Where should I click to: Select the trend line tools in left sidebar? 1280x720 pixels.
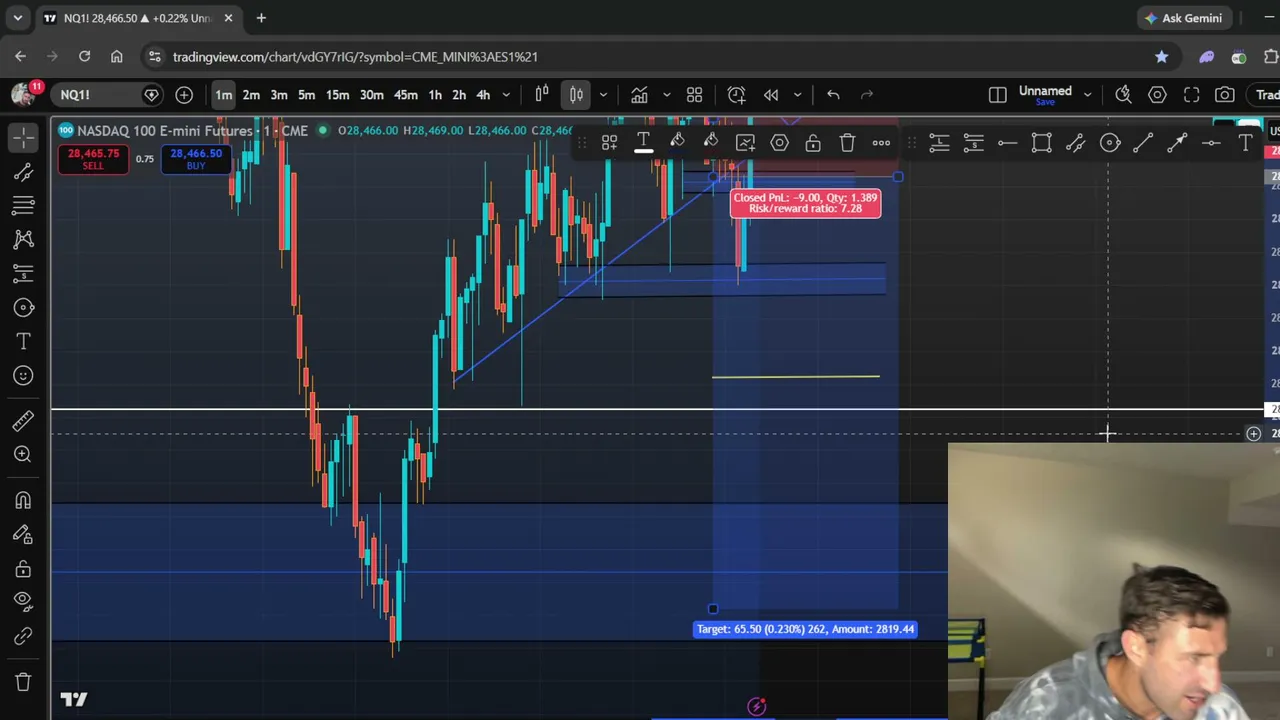click(x=23, y=172)
